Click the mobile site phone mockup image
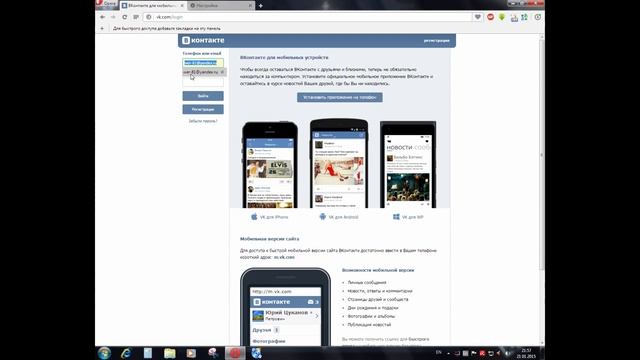This screenshot has height=360, width=640. click(x=285, y=307)
